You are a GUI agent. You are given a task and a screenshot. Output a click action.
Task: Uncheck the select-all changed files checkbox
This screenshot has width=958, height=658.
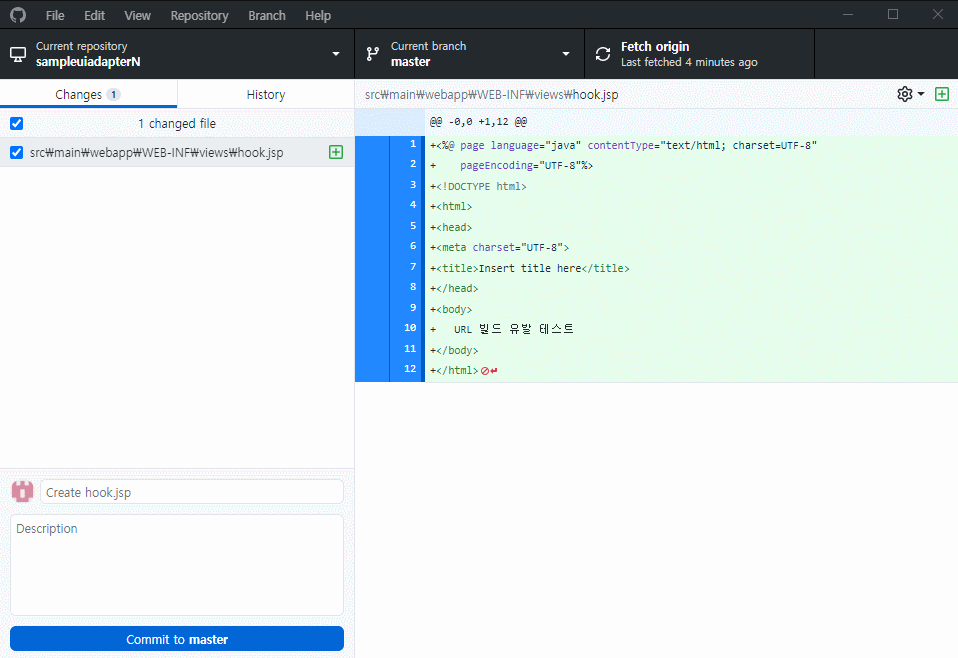click(14, 123)
